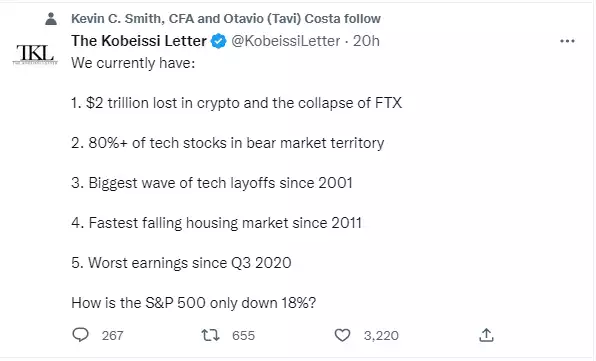
Task: Like the tweet with heart icon
Action: tap(342, 335)
